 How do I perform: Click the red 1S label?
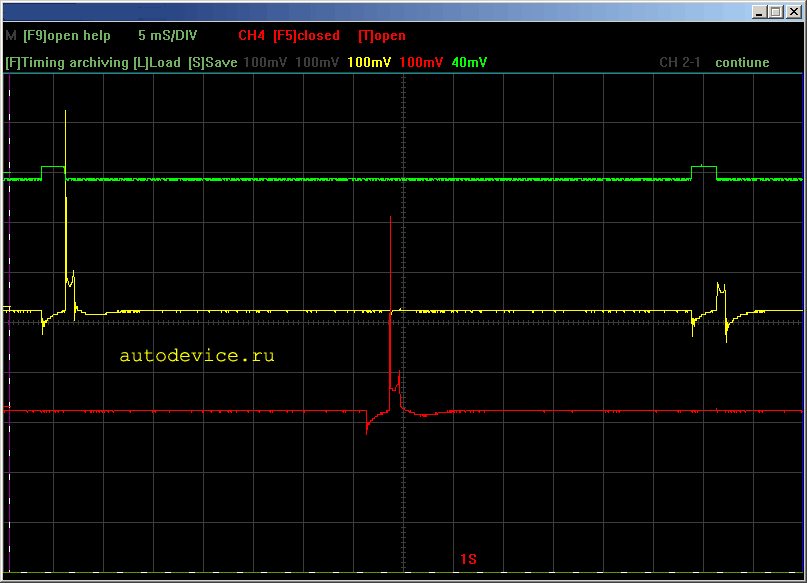pyautogui.click(x=468, y=559)
